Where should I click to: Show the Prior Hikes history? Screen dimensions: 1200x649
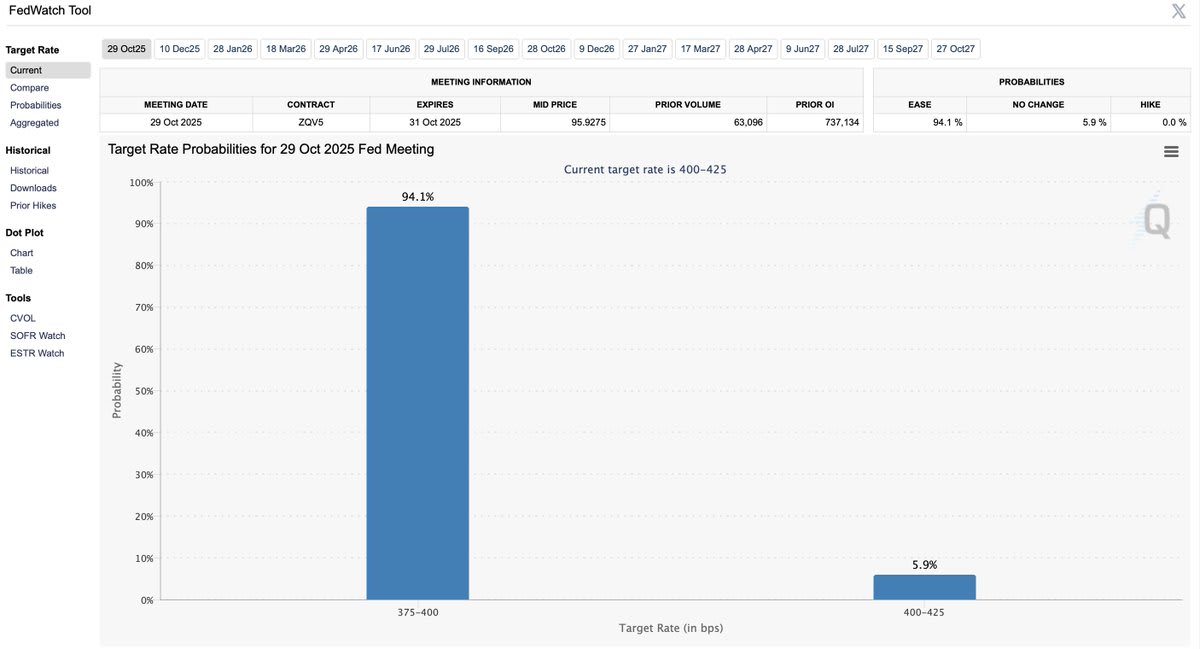pos(33,205)
